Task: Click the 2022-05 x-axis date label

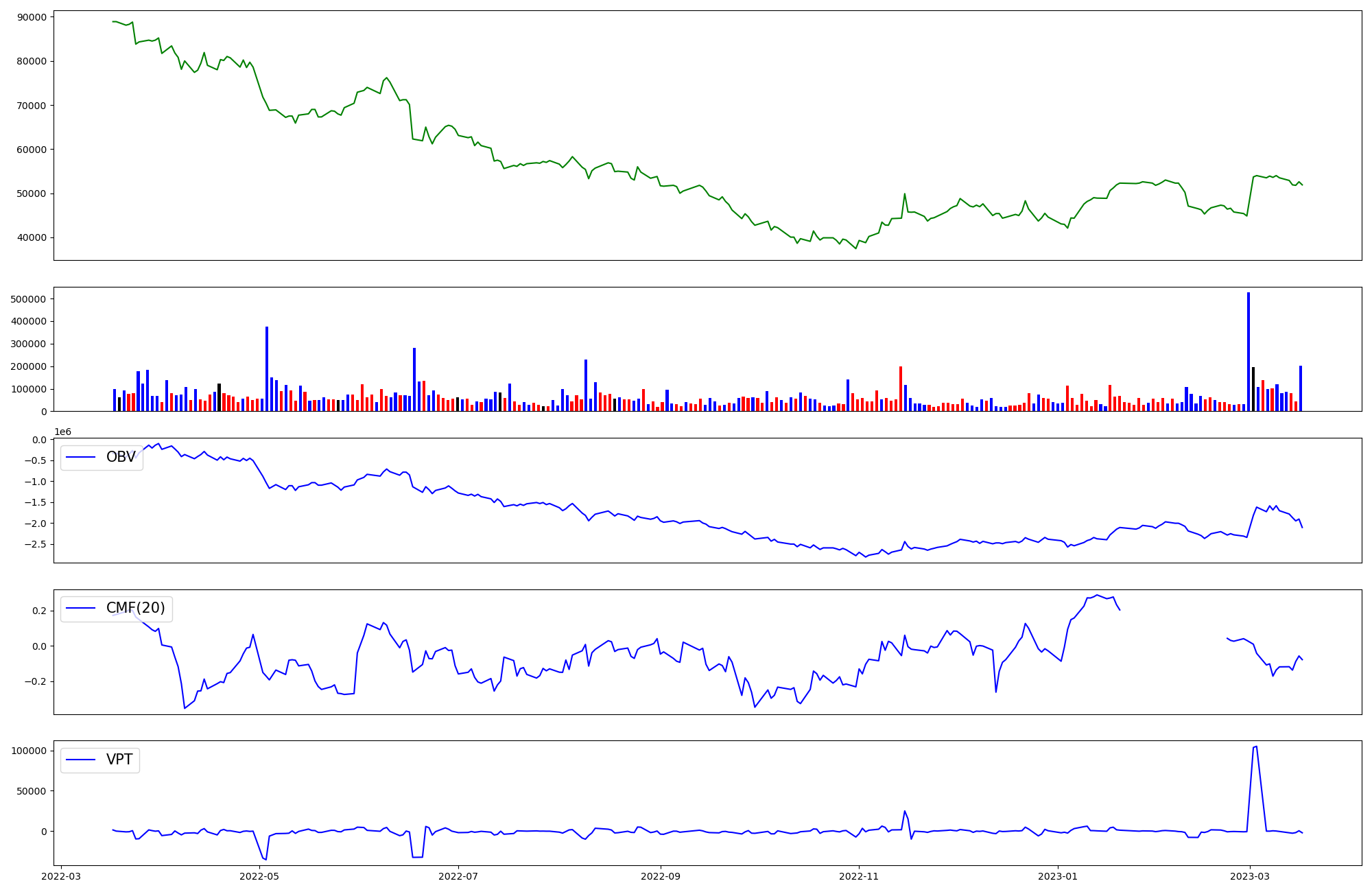Action: click(259, 876)
